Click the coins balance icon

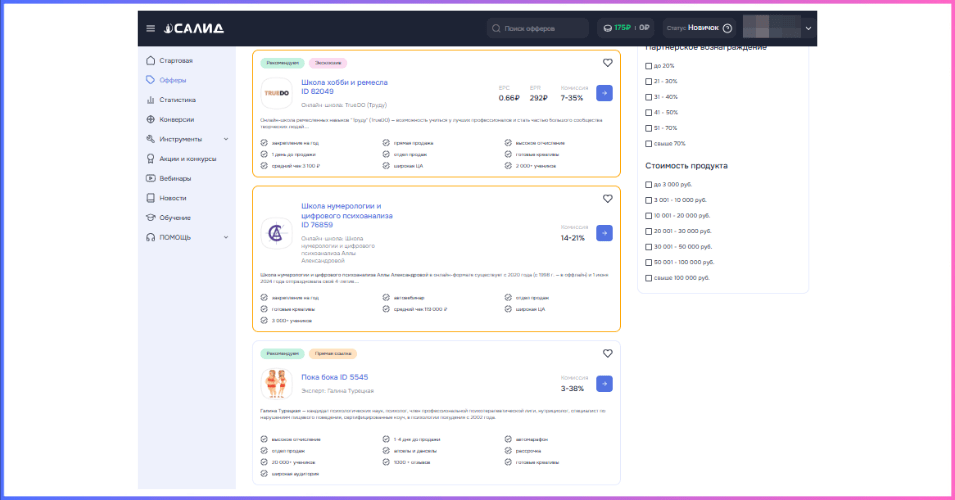click(x=607, y=28)
